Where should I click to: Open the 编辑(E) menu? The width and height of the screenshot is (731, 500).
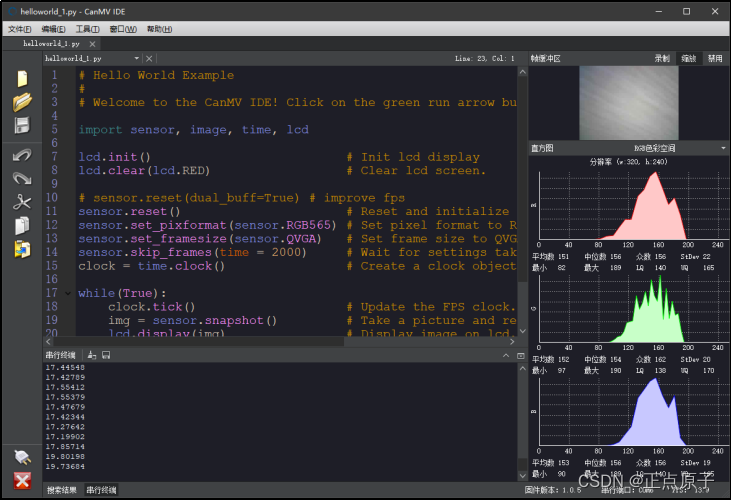coord(53,29)
